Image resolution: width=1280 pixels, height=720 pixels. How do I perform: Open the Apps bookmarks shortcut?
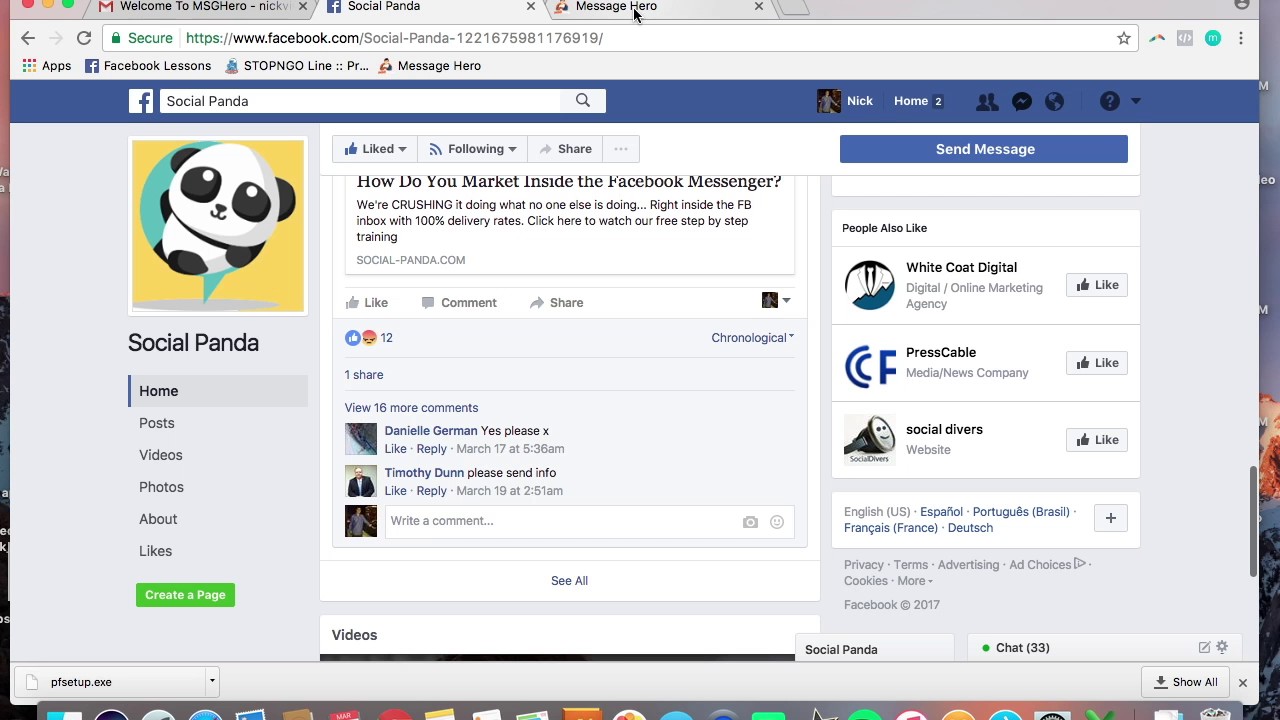pos(47,66)
